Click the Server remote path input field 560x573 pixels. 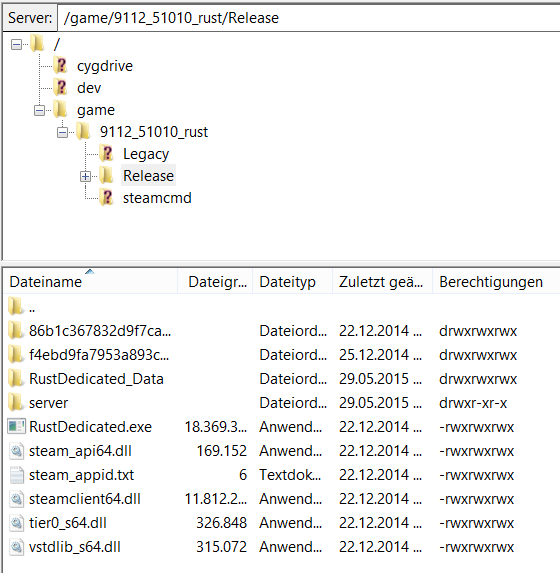coord(309,18)
